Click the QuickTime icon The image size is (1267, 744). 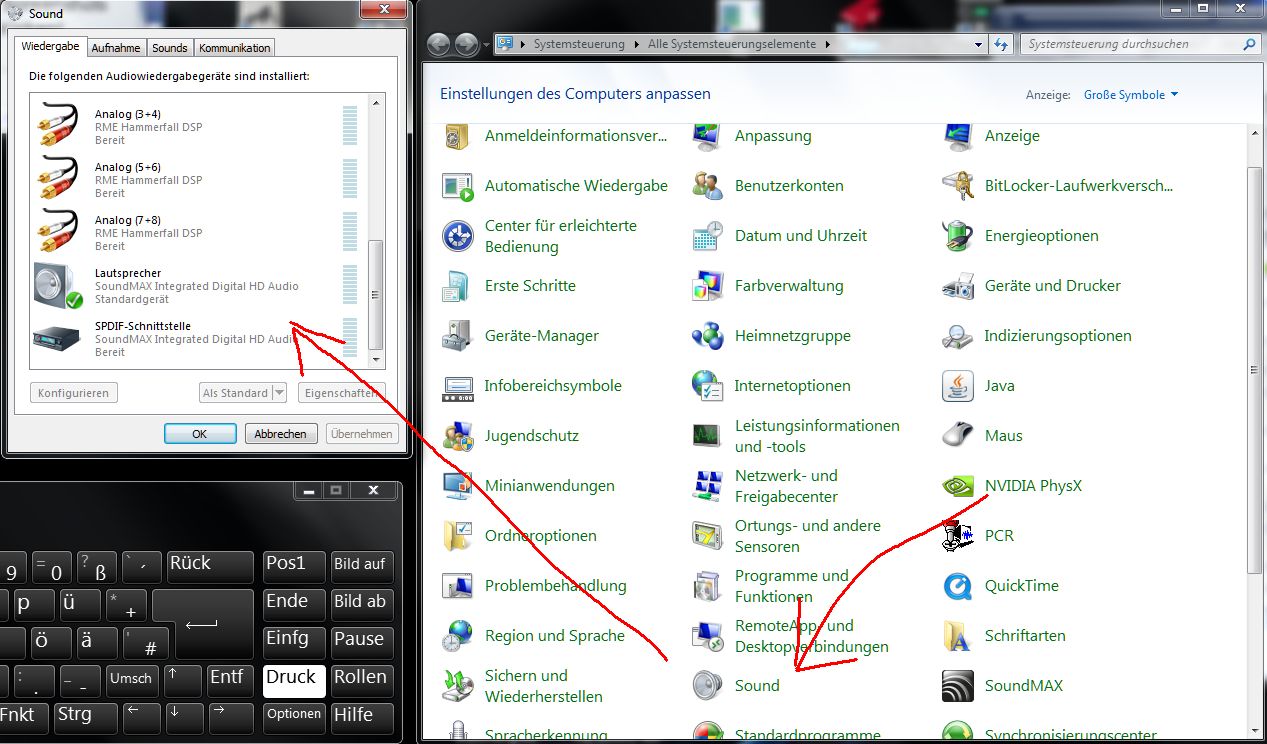(x=958, y=586)
